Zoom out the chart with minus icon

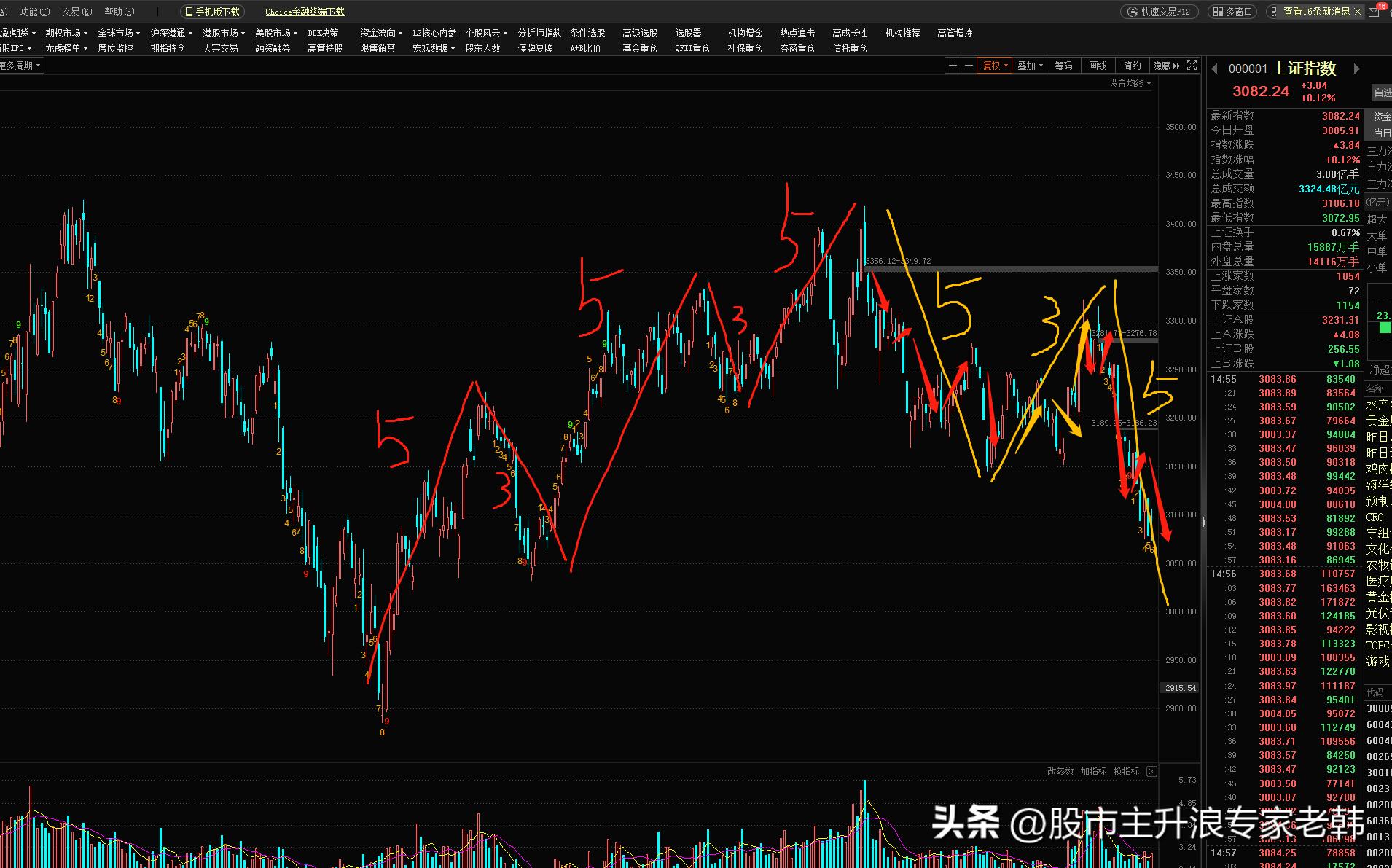point(969,66)
